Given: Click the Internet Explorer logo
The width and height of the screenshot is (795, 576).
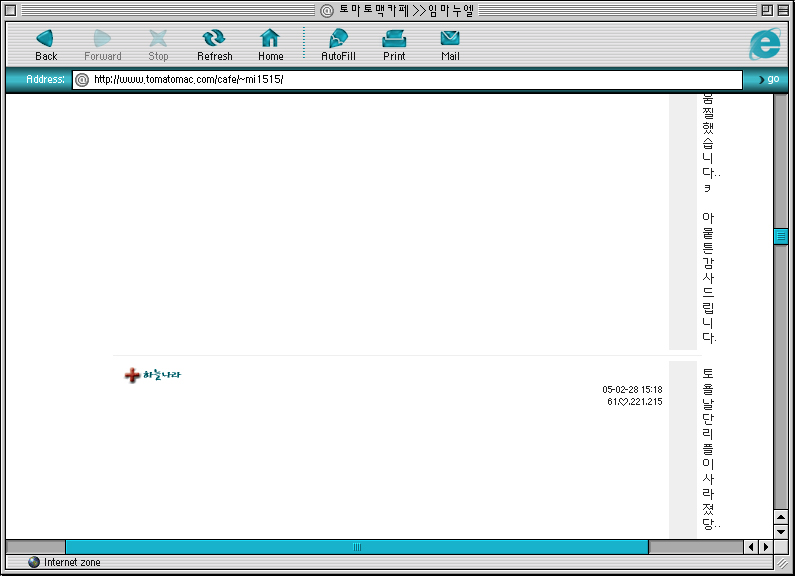Looking at the screenshot, I should click(x=765, y=44).
